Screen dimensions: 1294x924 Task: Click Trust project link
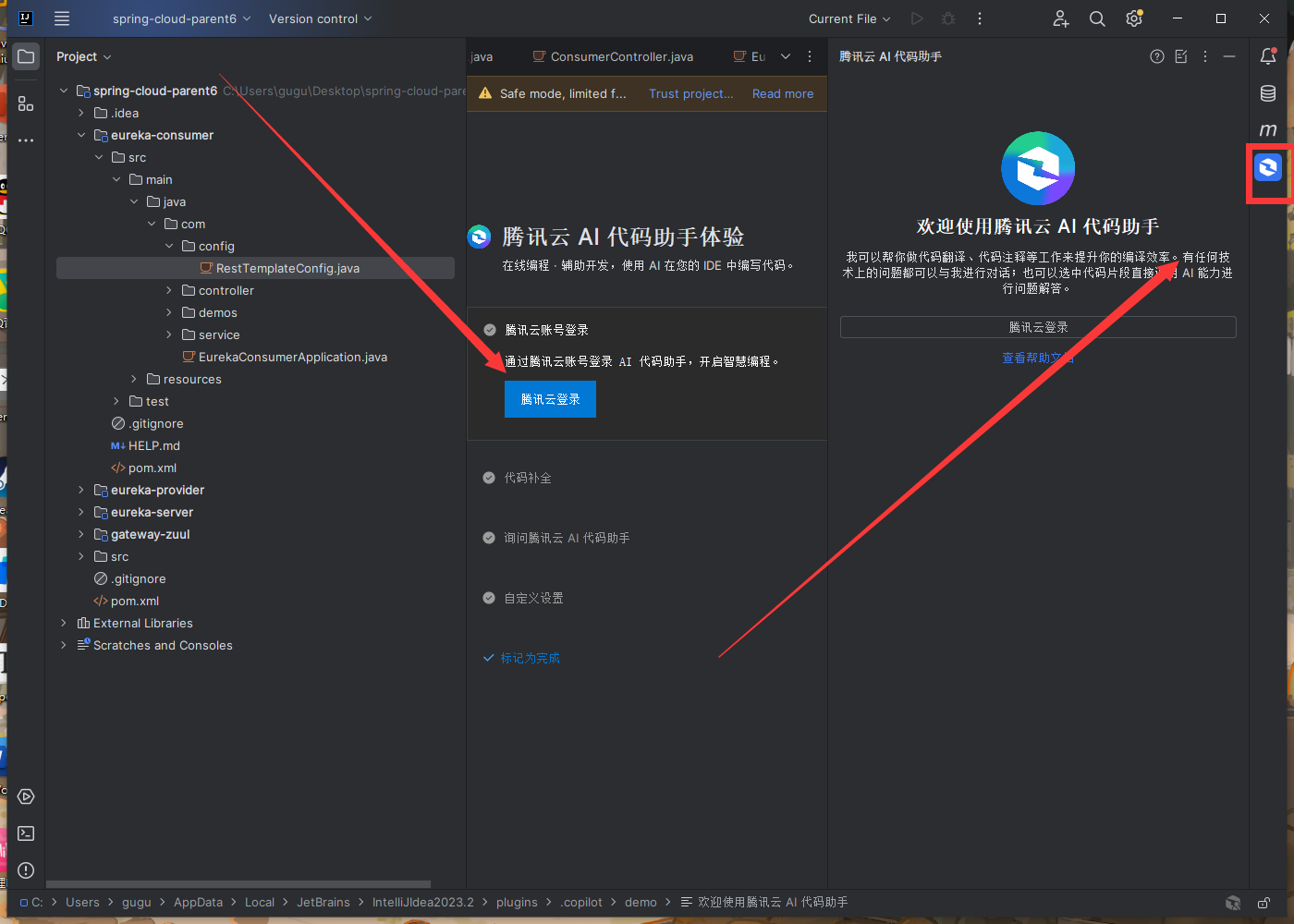[690, 93]
